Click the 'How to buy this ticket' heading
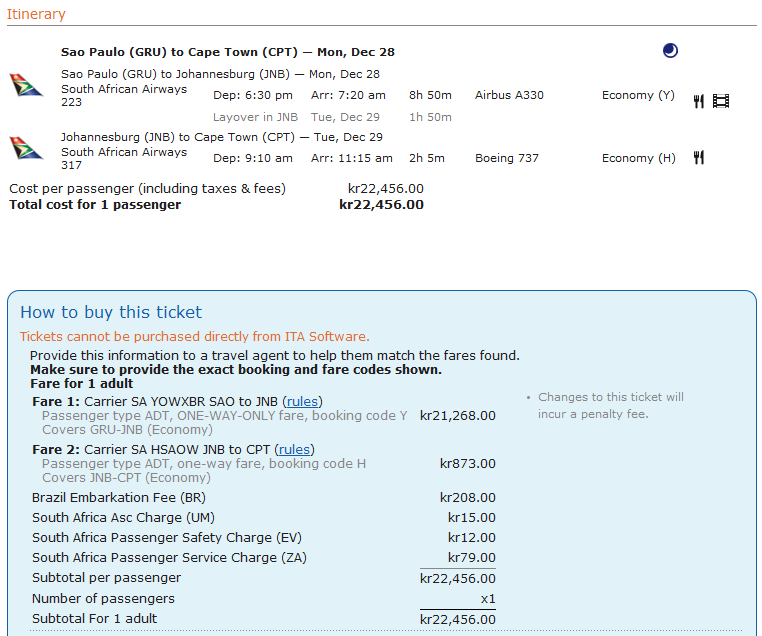The image size is (762, 636). 111,312
